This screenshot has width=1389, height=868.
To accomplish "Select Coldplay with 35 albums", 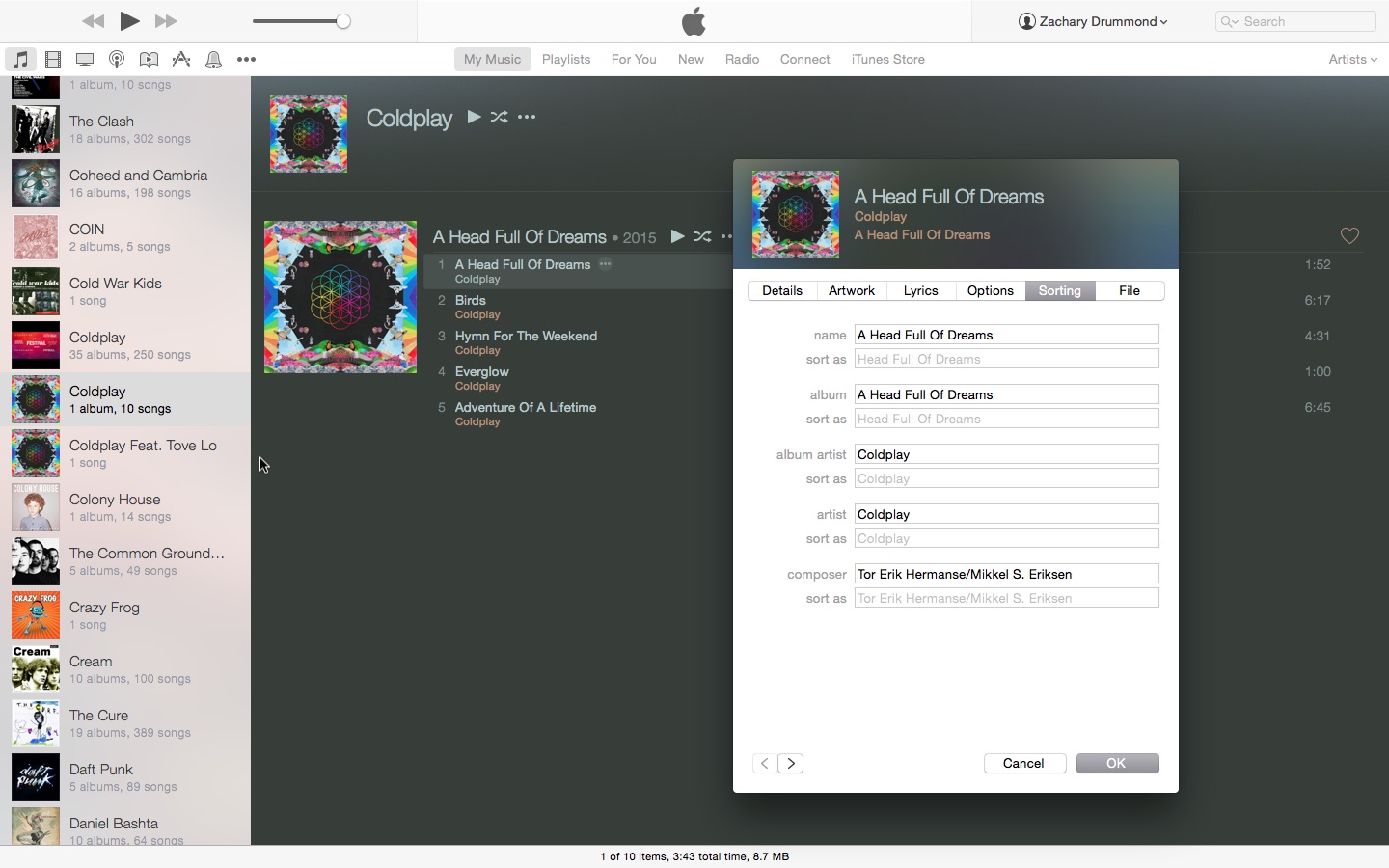I will pos(125,345).
